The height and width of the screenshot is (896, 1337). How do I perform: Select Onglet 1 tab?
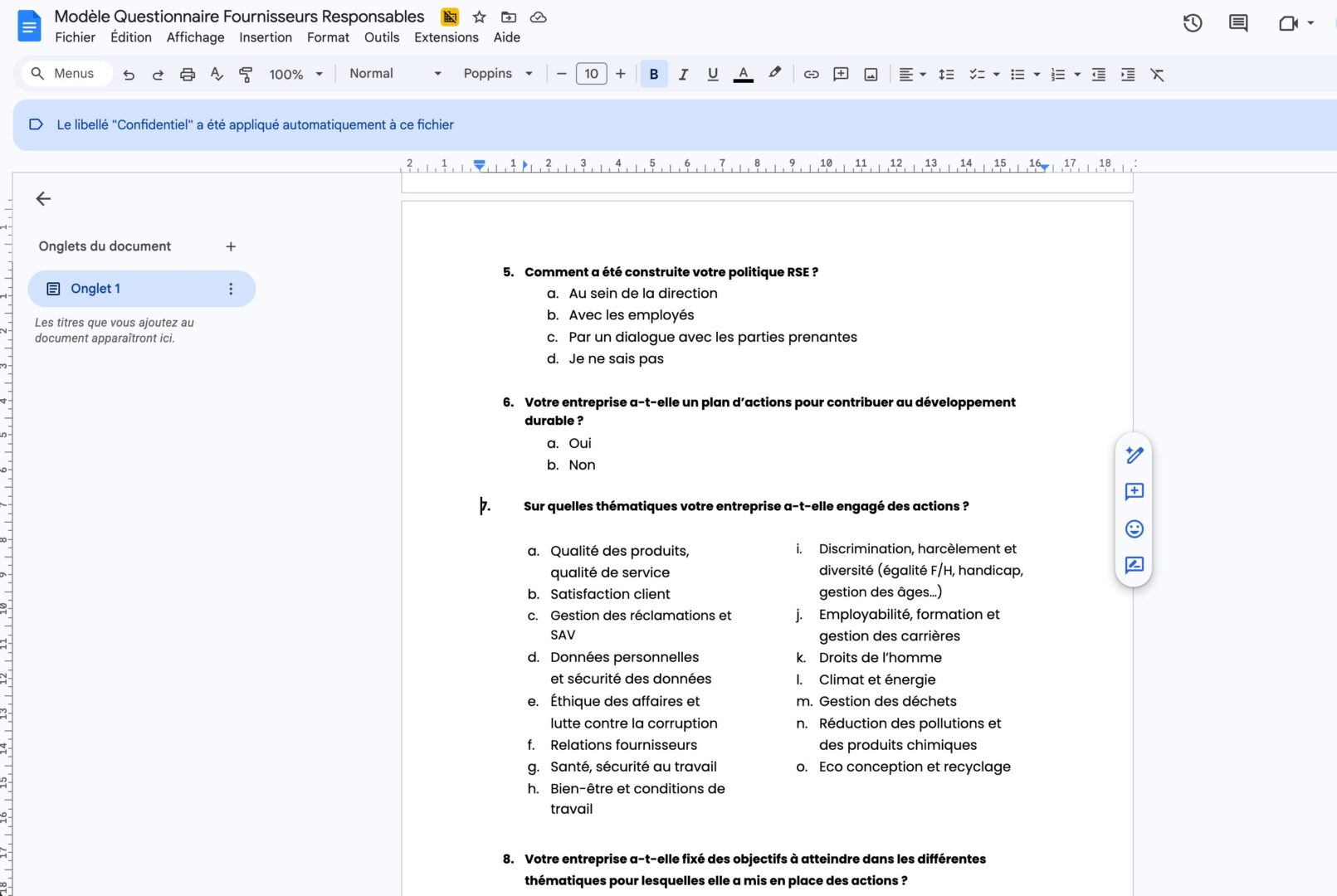click(141, 289)
